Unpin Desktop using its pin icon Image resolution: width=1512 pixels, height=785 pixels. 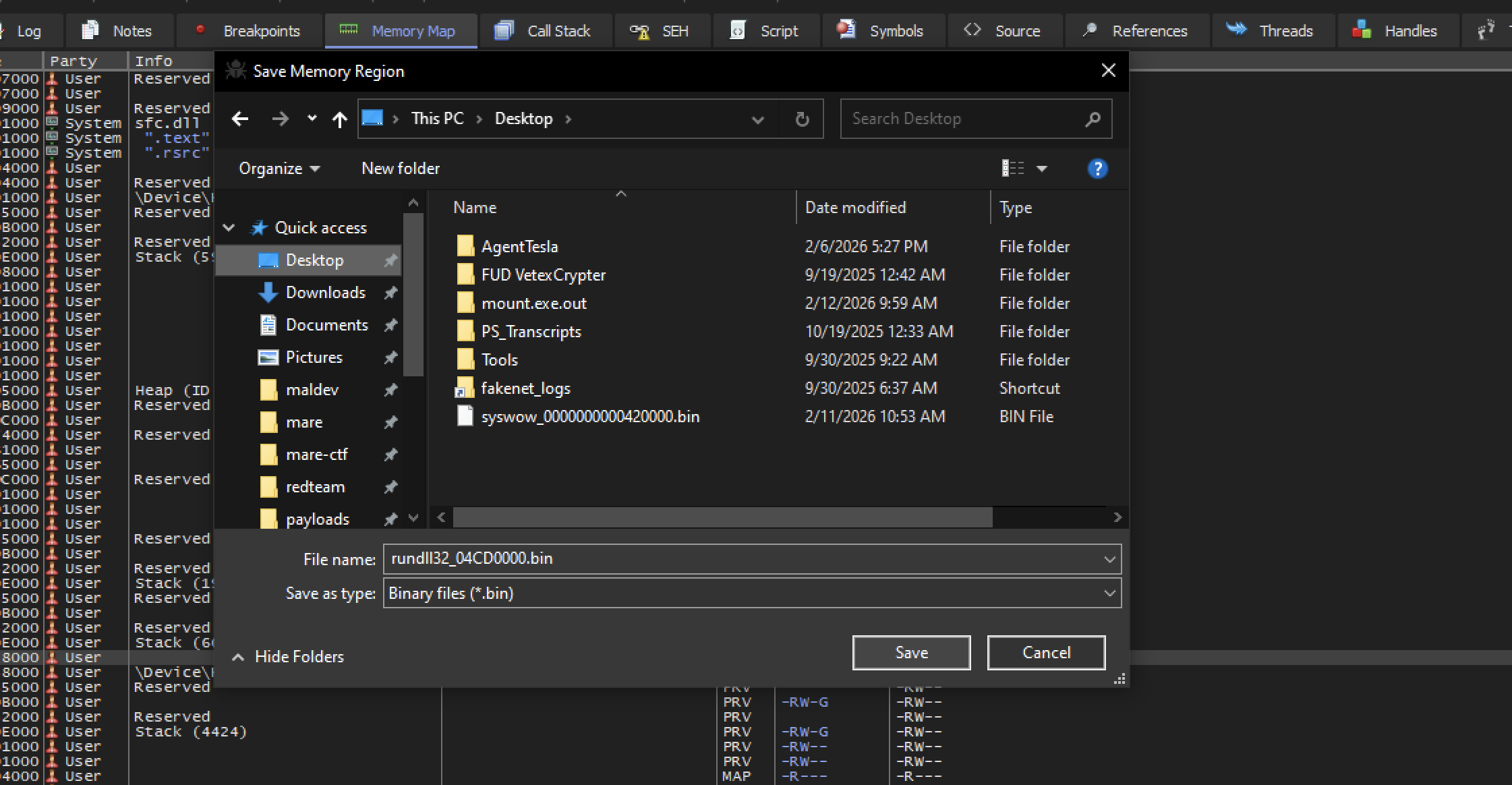390,260
